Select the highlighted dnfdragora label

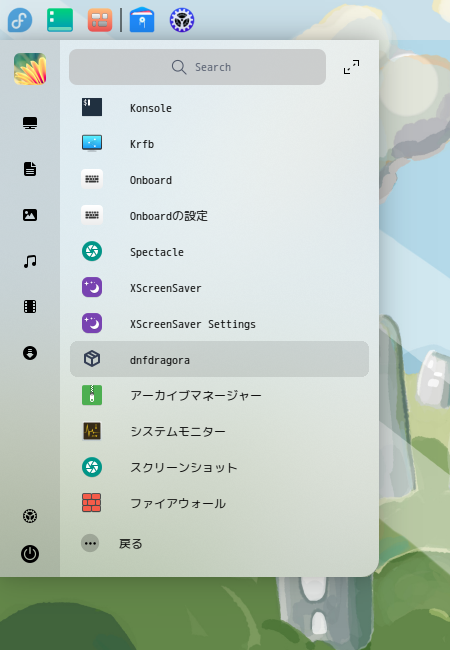(x=160, y=360)
